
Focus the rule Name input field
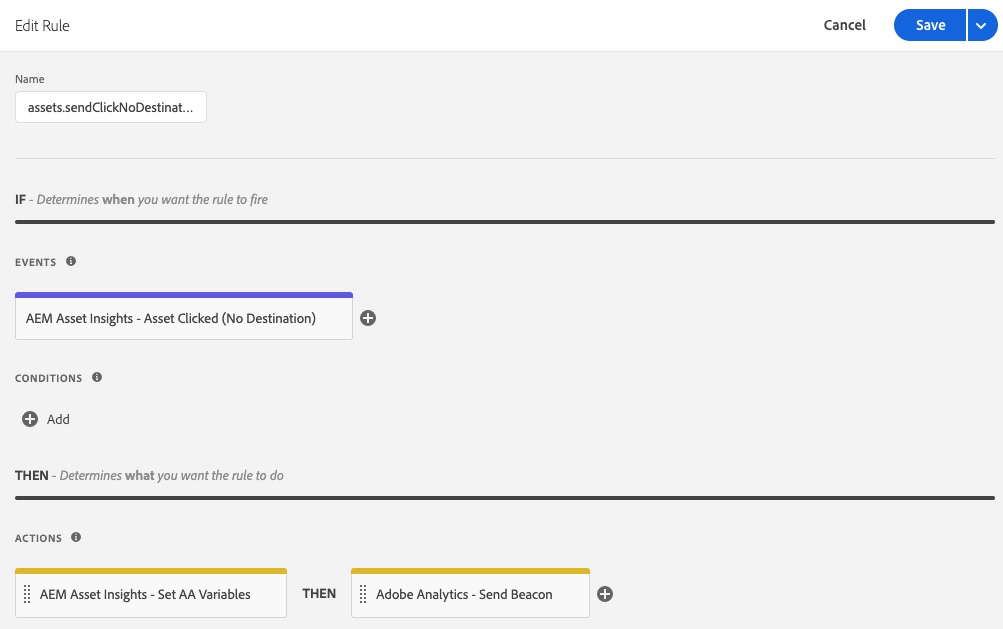pos(111,107)
